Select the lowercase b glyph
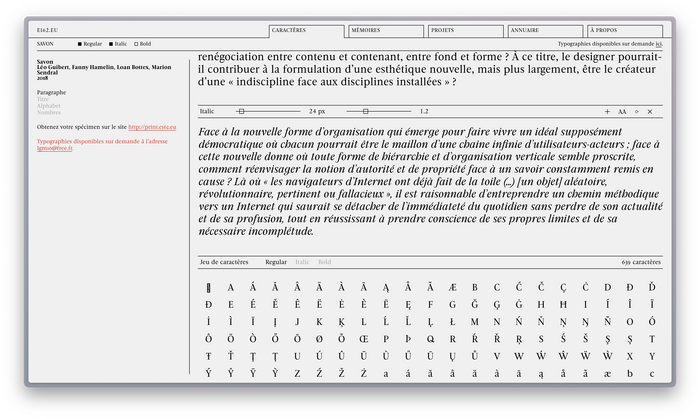 pyautogui.click(x=629, y=373)
